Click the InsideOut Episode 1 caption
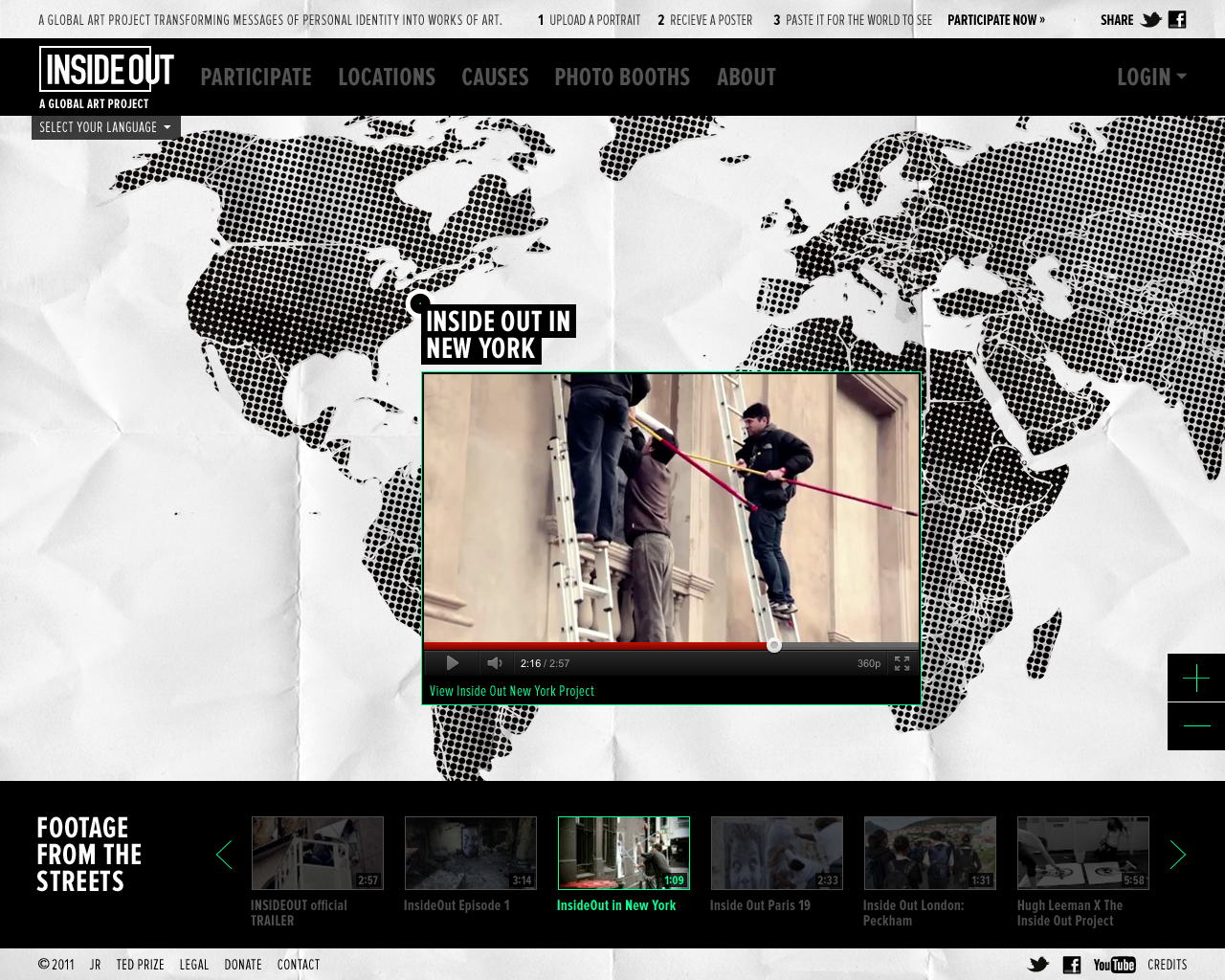Viewport: 1225px width, 980px height. pos(457,905)
